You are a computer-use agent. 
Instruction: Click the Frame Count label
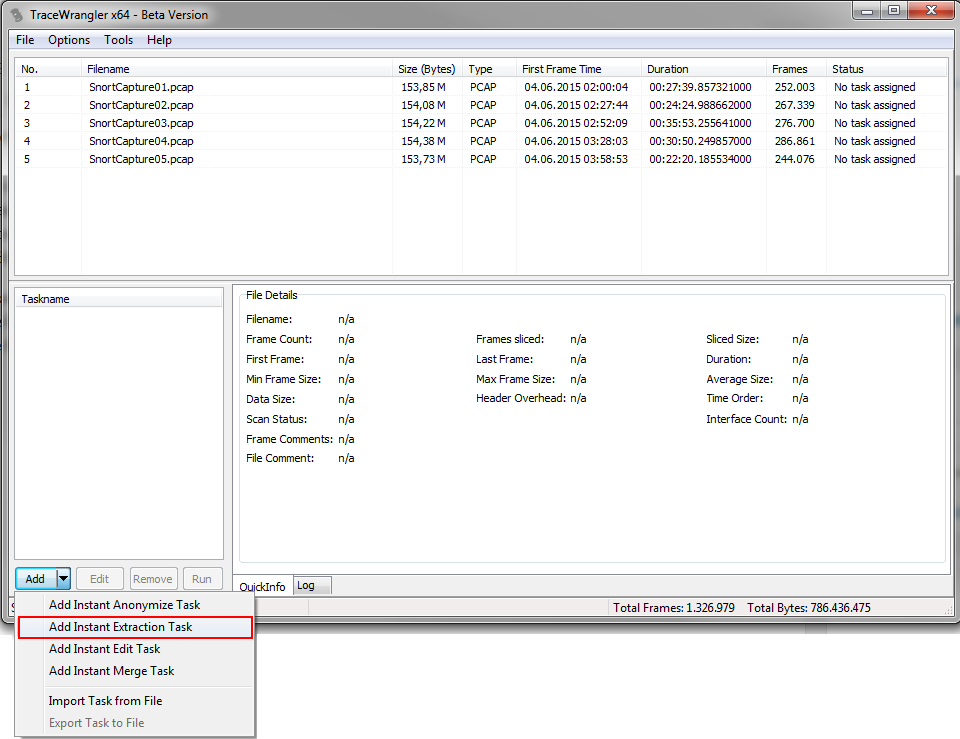pyautogui.click(x=279, y=339)
